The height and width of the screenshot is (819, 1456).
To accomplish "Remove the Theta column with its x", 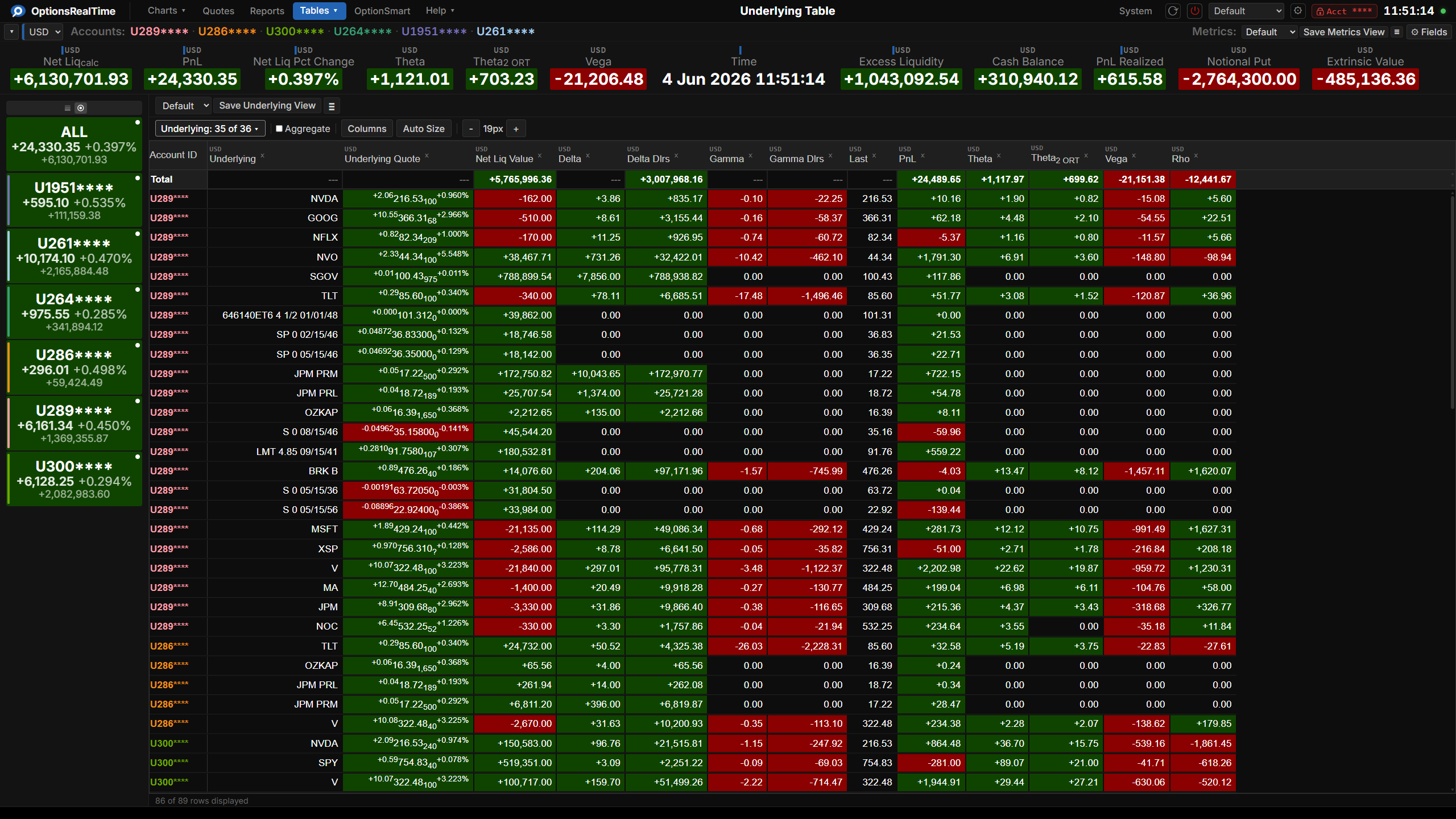I will pos(999,156).
